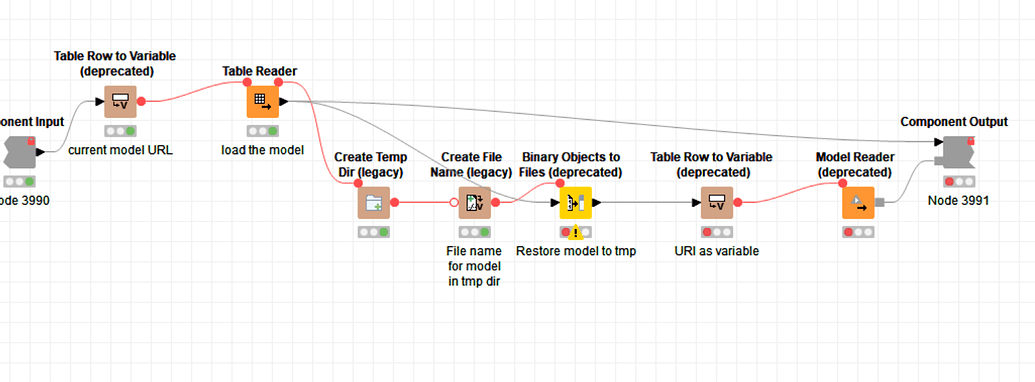Viewport: 1035px width, 382px height.
Task: Select the Model Reader node icon
Action: pyautogui.click(x=858, y=203)
